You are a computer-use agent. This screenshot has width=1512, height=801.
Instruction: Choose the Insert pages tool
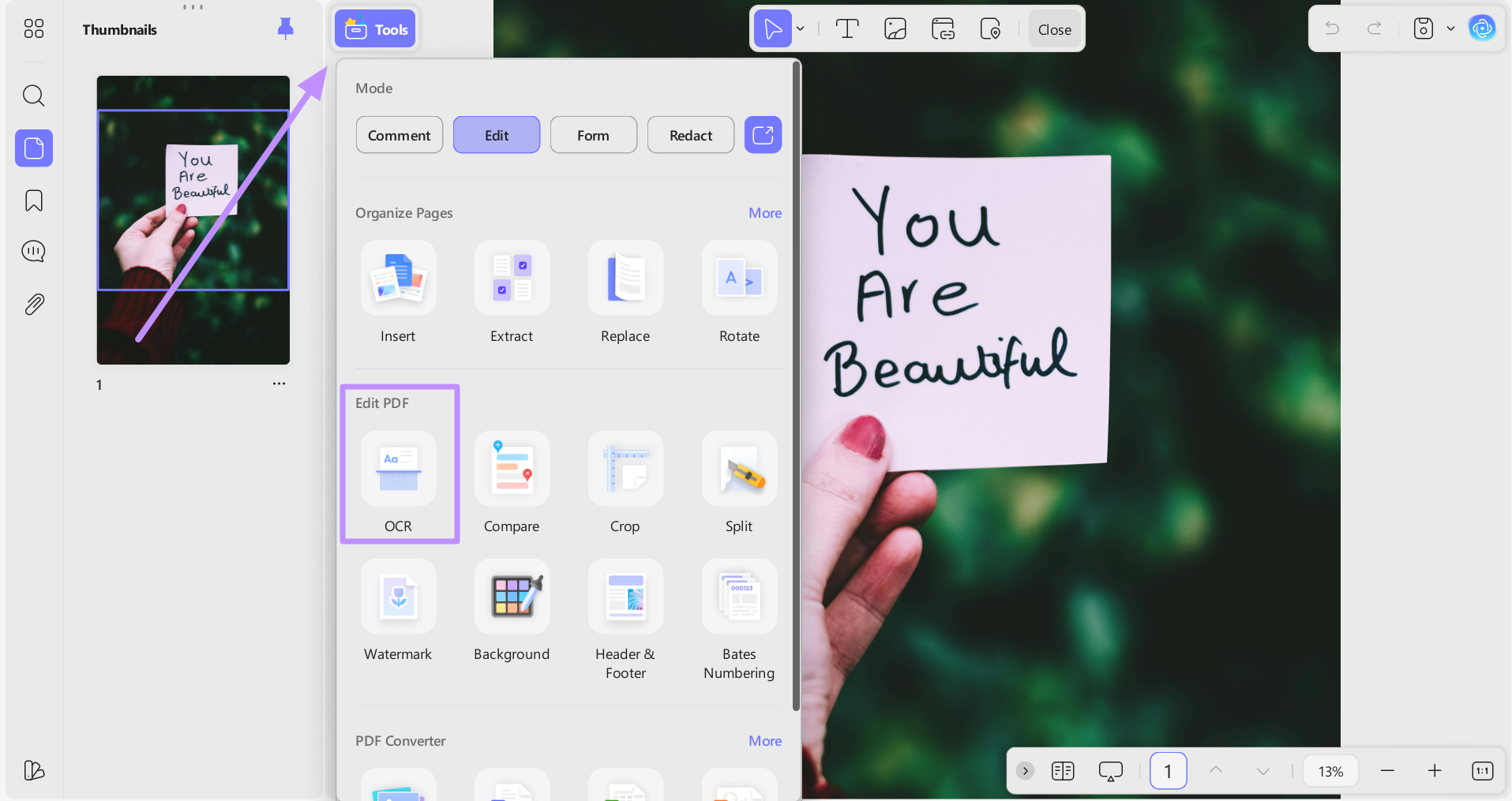click(x=398, y=293)
